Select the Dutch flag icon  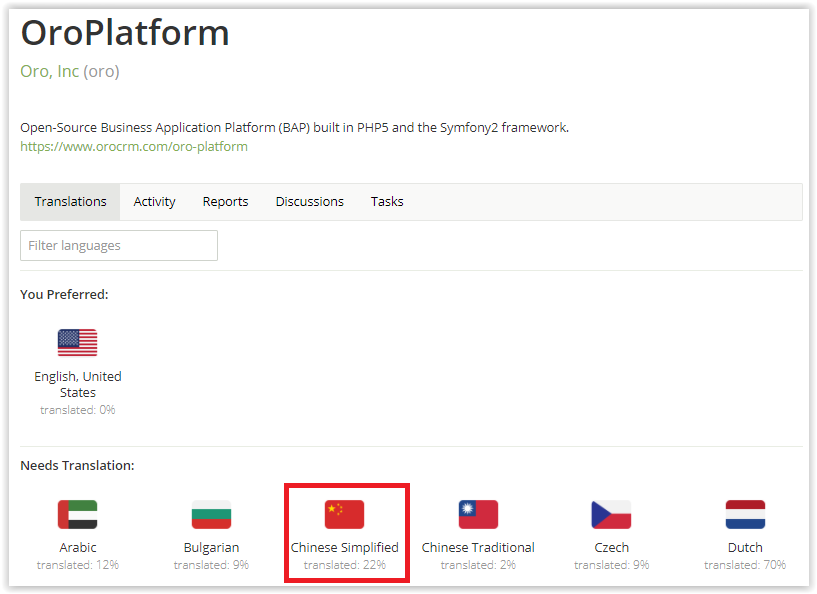[745, 514]
